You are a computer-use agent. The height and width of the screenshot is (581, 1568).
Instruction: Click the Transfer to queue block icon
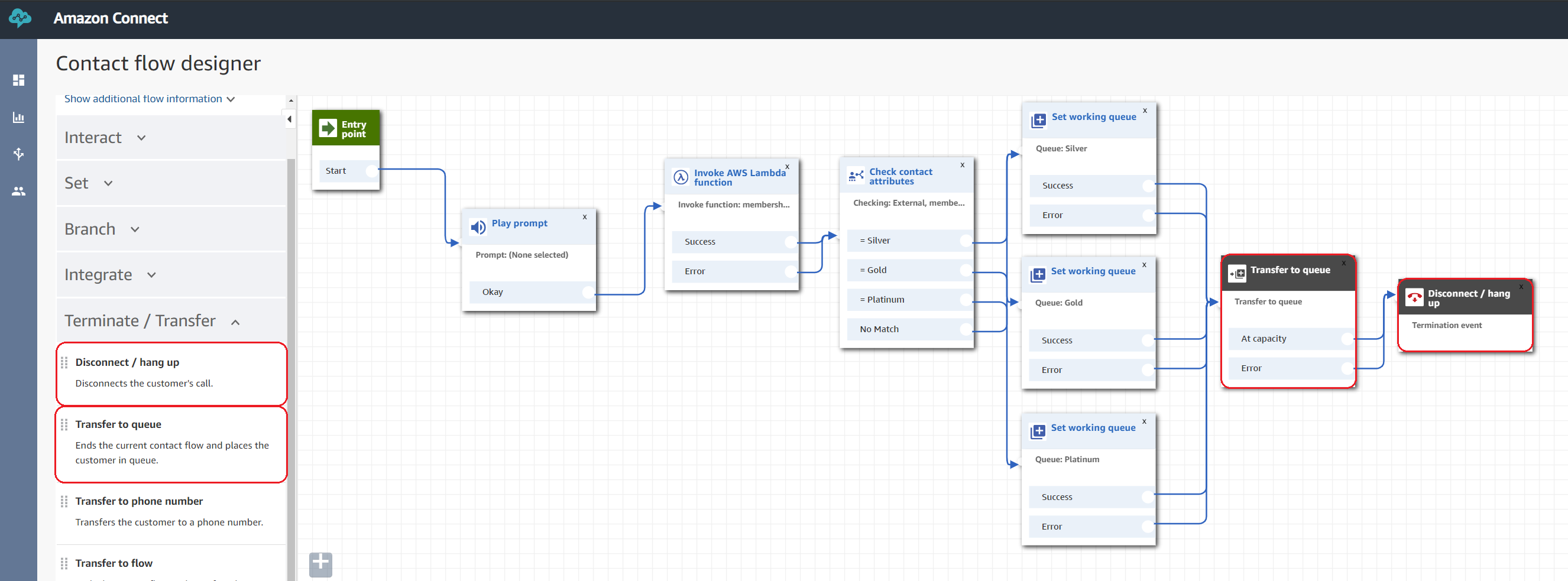[1237, 274]
